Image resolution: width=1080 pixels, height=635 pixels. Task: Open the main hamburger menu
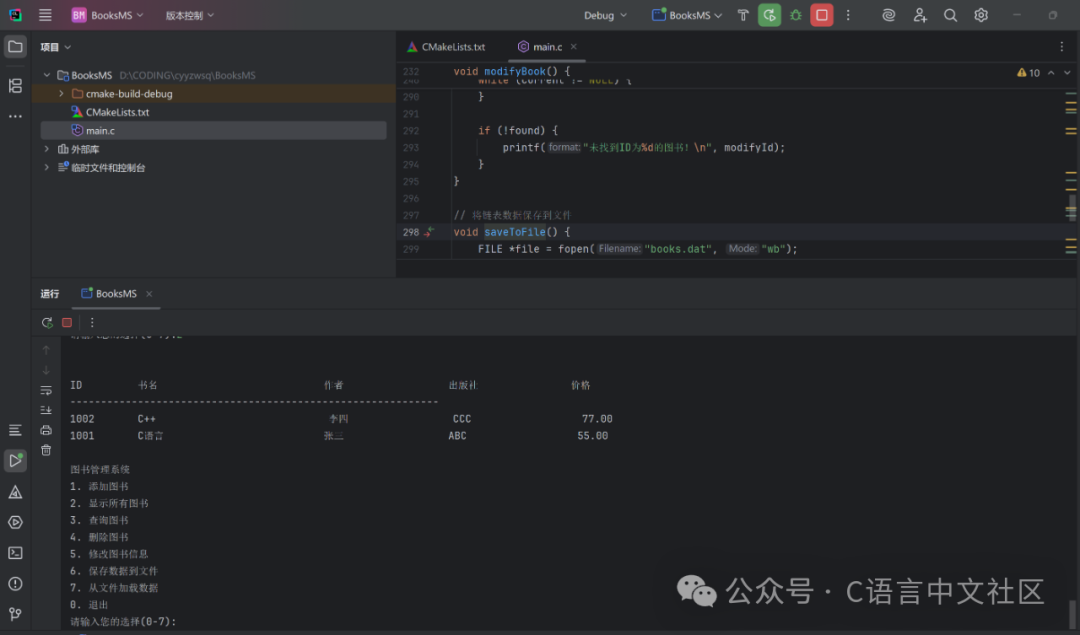[45, 15]
